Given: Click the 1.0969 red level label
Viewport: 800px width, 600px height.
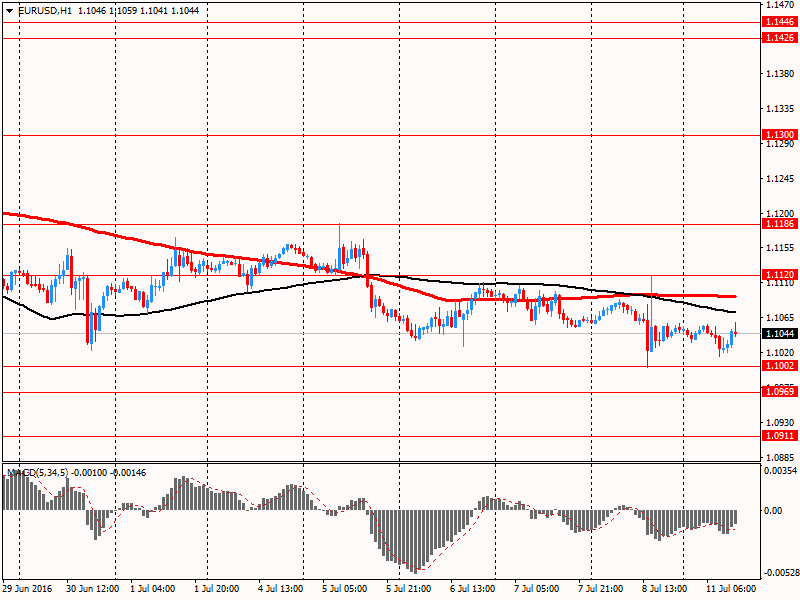Looking at the screenshot, I should pos(780,392).
